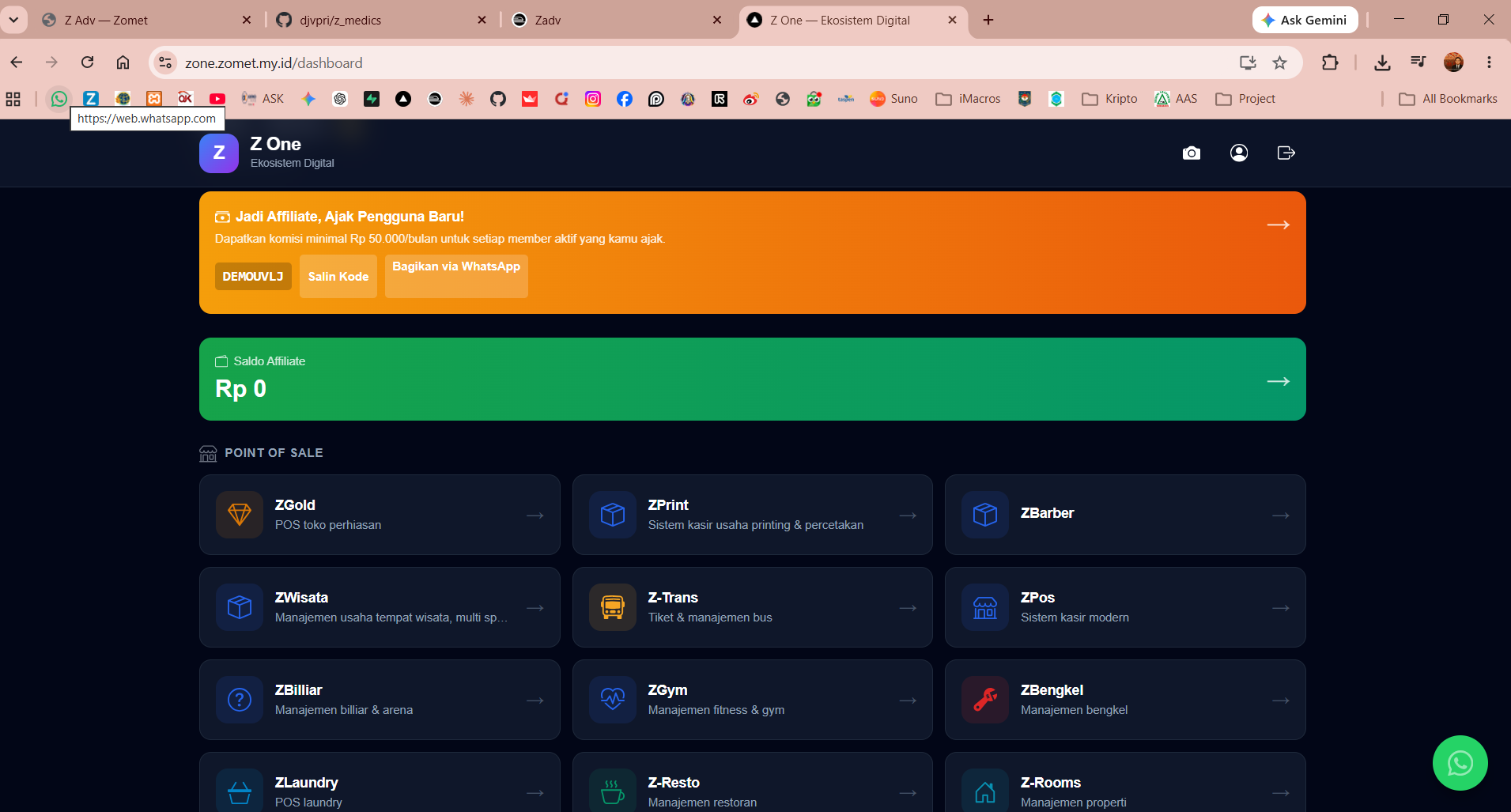Switch to the Zadv tab
The height and width of the screenshot is (812, 1511).
click(615, 20)
